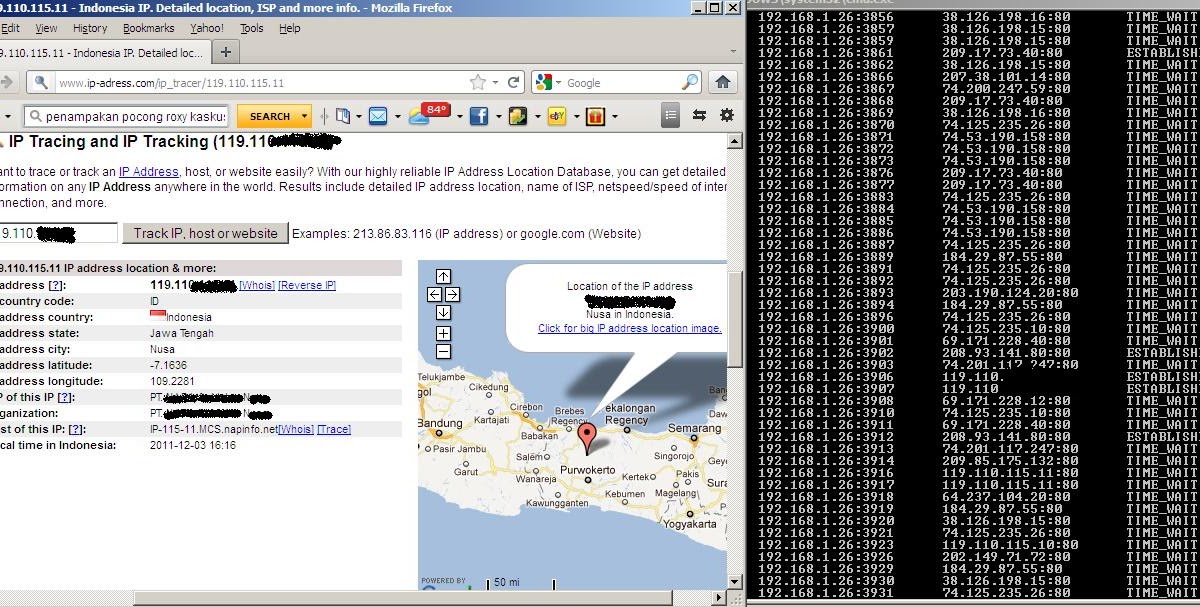Click the [Reverse IP] link

307,285
